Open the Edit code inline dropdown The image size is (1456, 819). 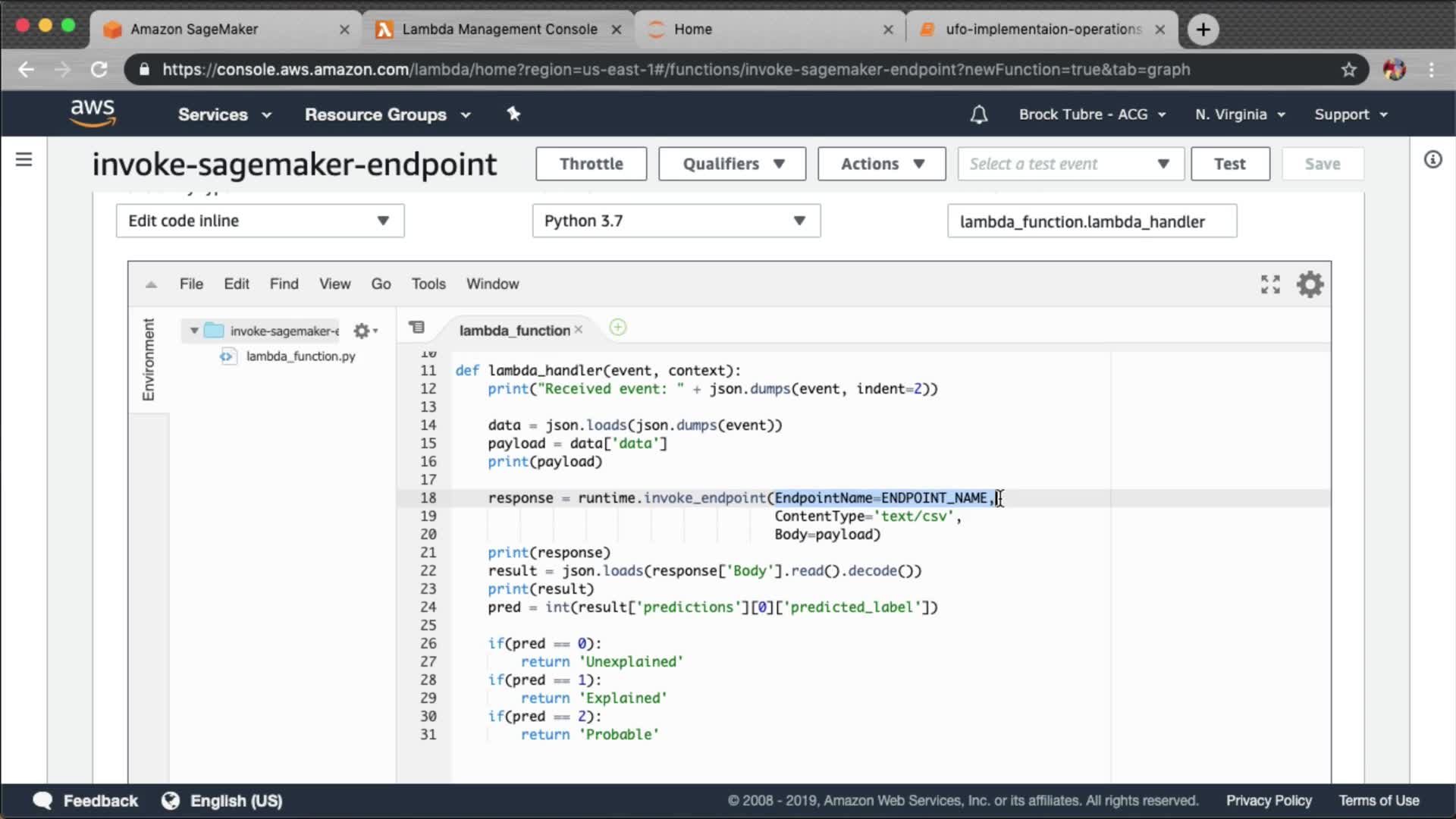click(x=259, y=221)
